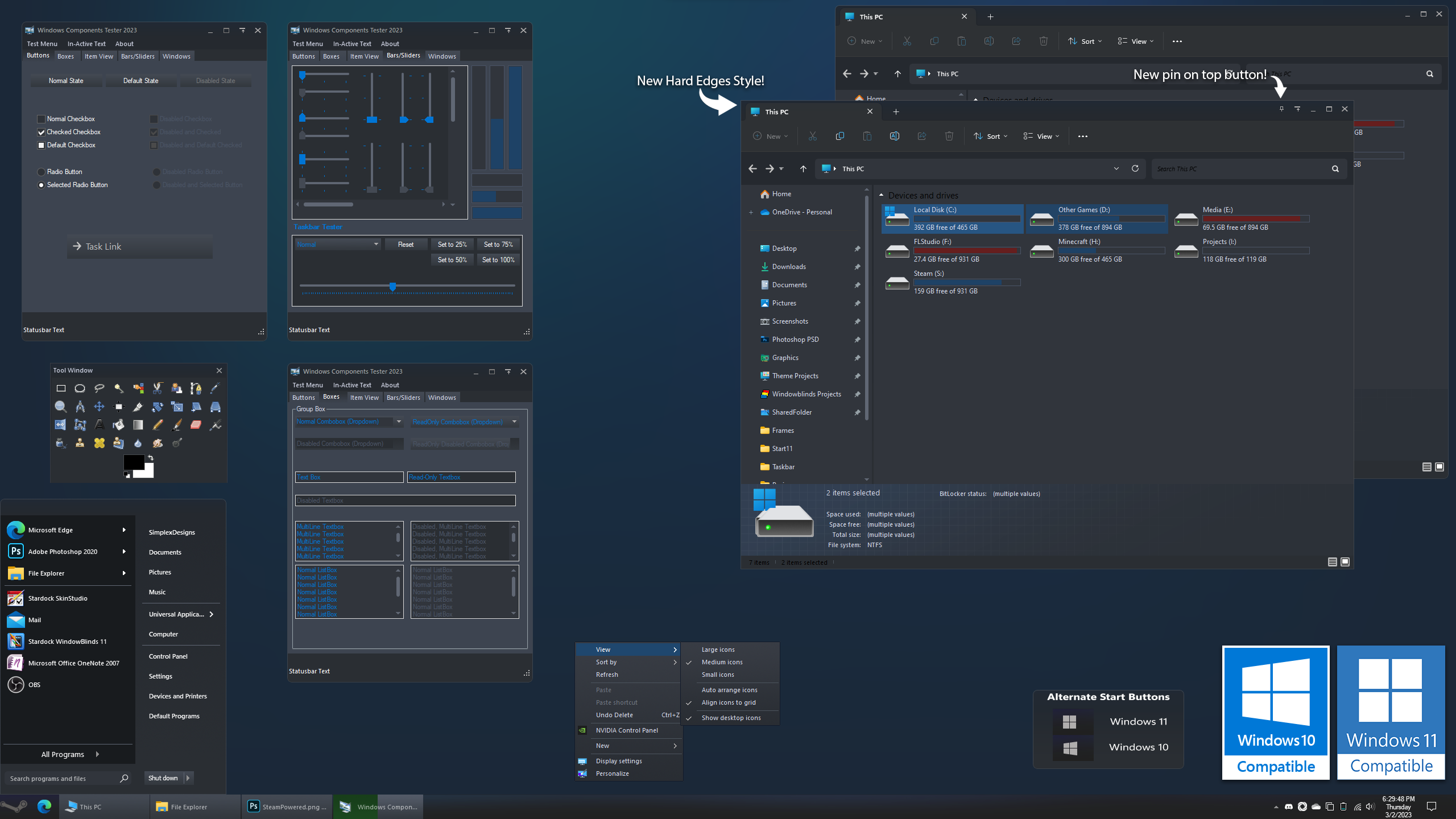This screenshot has height=819, width=1456.
Task: Pick the Scissors Select tool
Action: point(158,388)
